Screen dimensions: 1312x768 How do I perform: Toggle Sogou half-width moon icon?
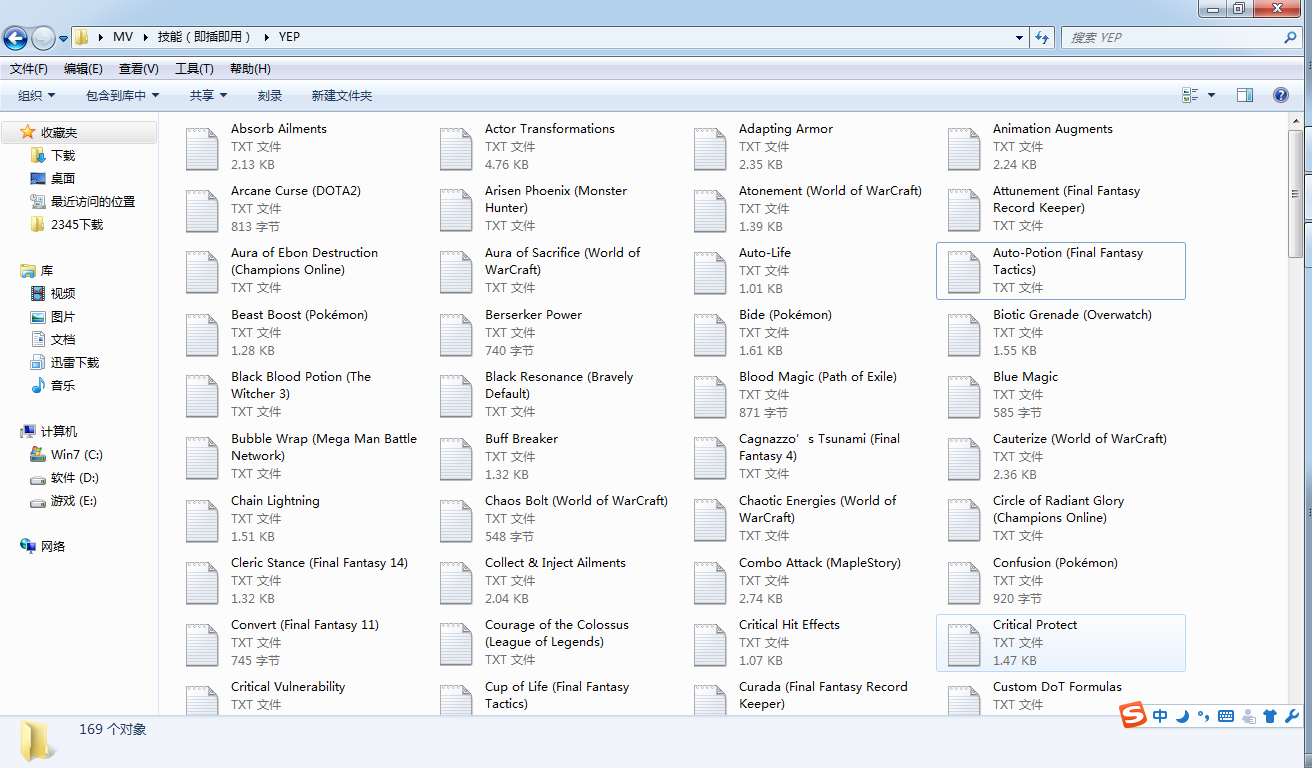click(1182, 716)
